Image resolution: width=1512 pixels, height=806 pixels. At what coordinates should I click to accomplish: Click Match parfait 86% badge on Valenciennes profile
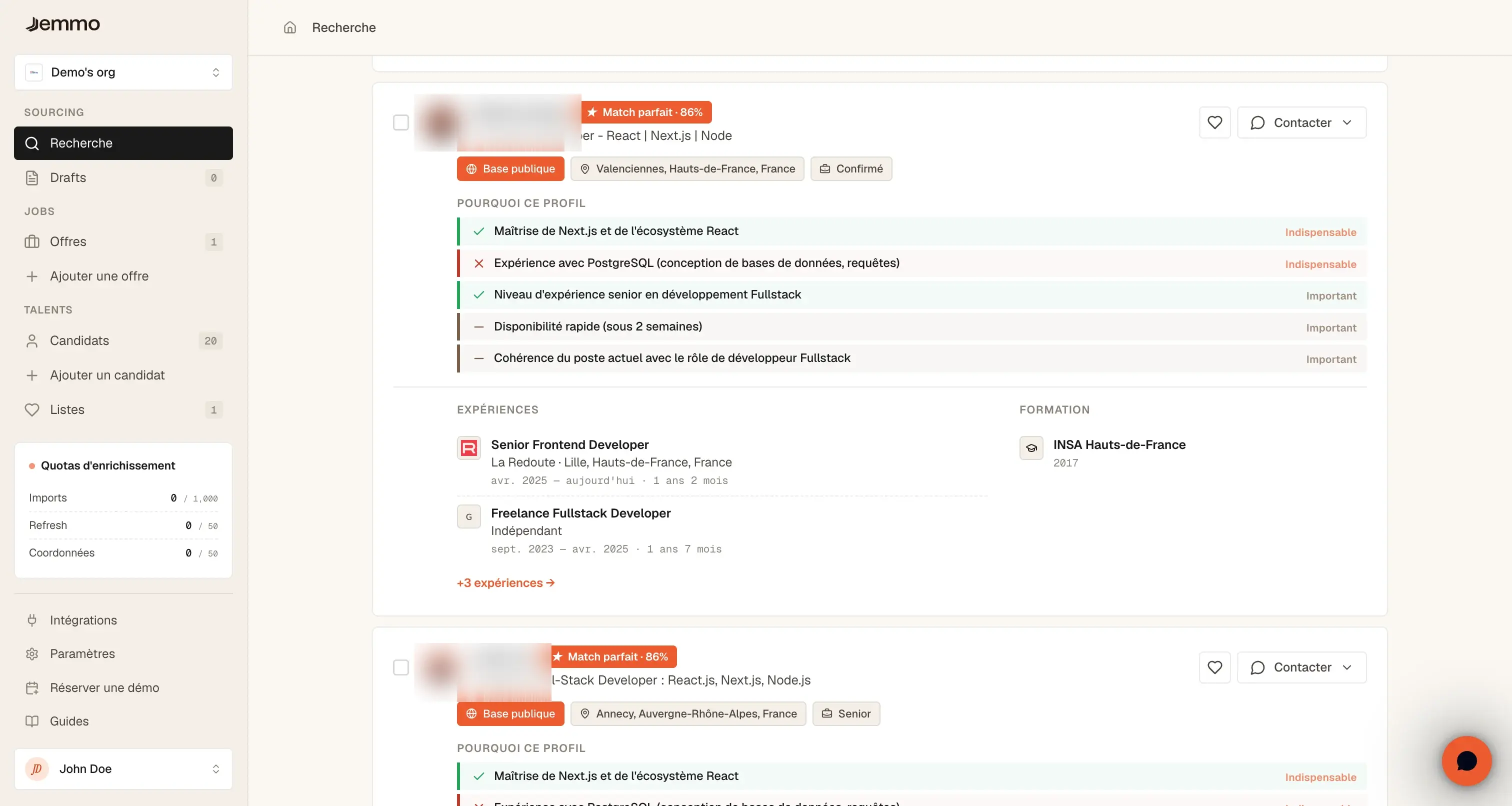click(x=646, y=112)
